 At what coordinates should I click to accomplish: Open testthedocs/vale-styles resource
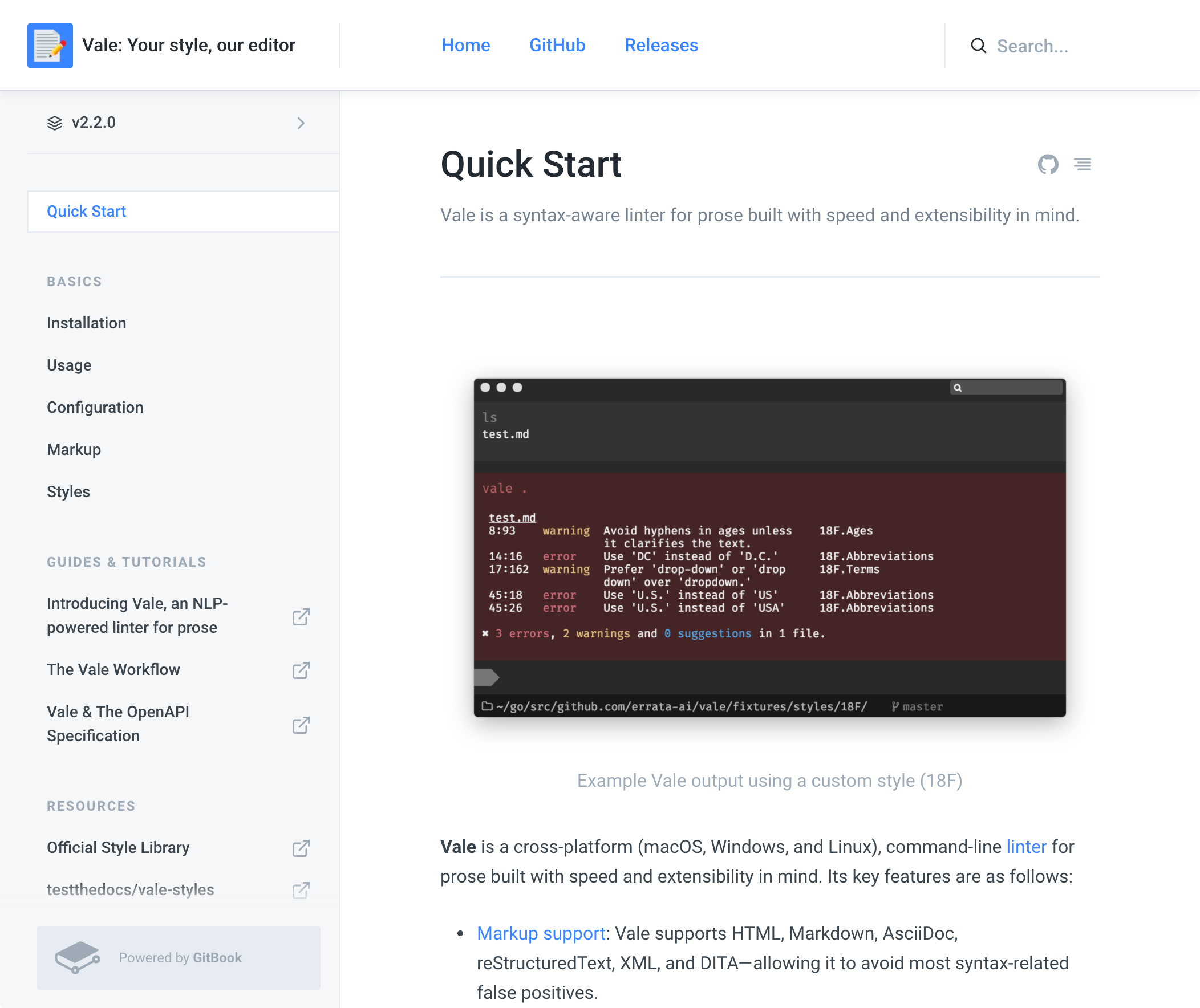click(x=131, y=890)
